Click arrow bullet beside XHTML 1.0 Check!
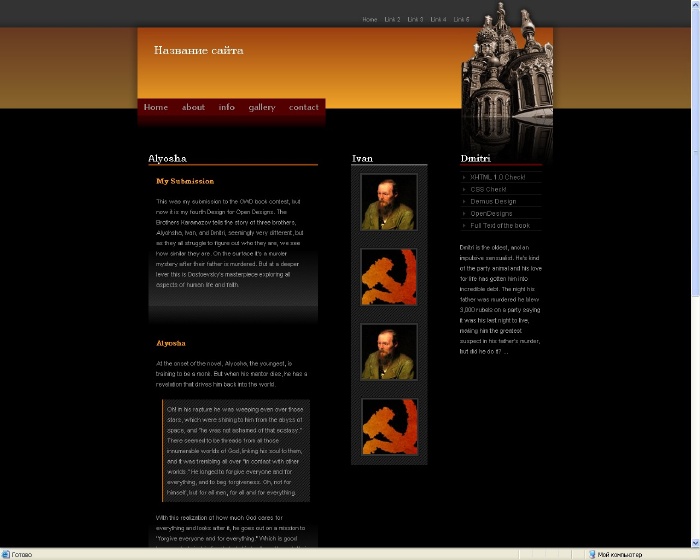Screen dimensions: 700x560 tap(464, 177)
